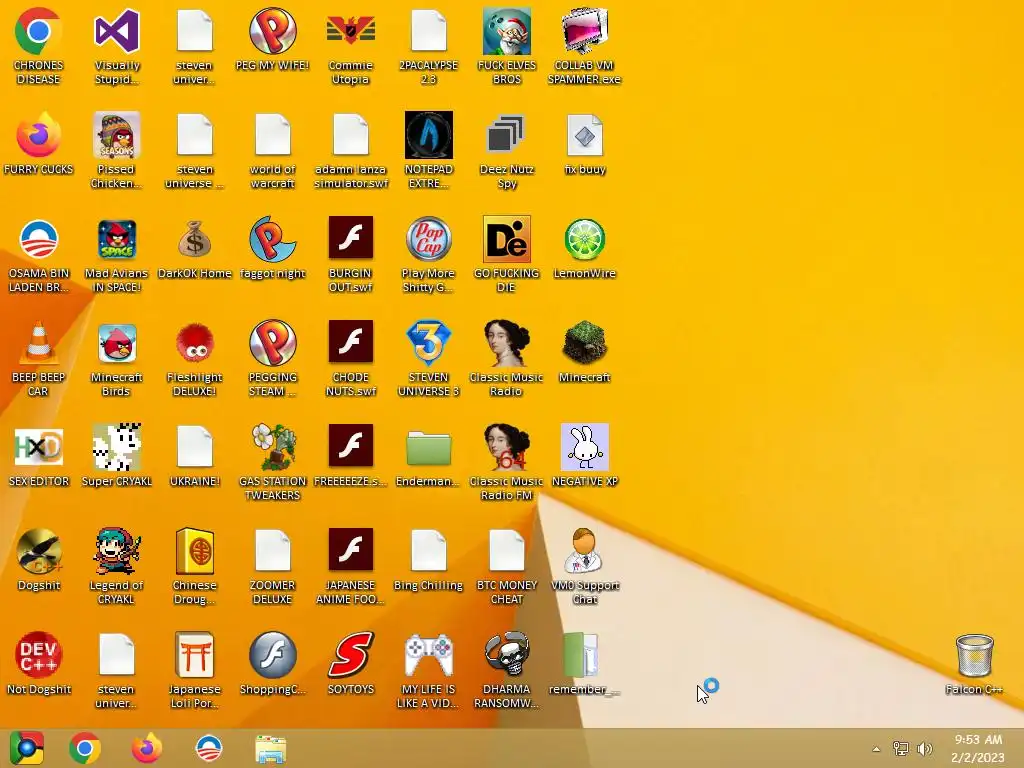The width and height of the screenshot is (1024, 768).
Task: Open the SOYTOYS red S icon
Action: coord(351,654)
